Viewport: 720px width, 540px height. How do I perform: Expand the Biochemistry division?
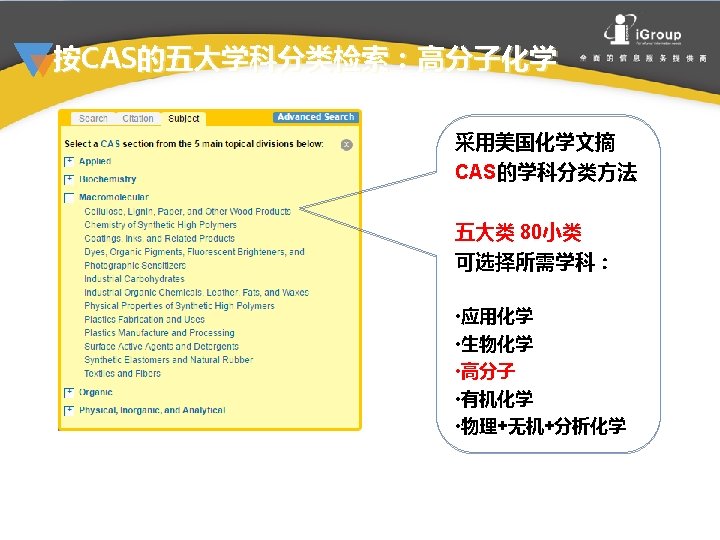[x=69, y=179]
